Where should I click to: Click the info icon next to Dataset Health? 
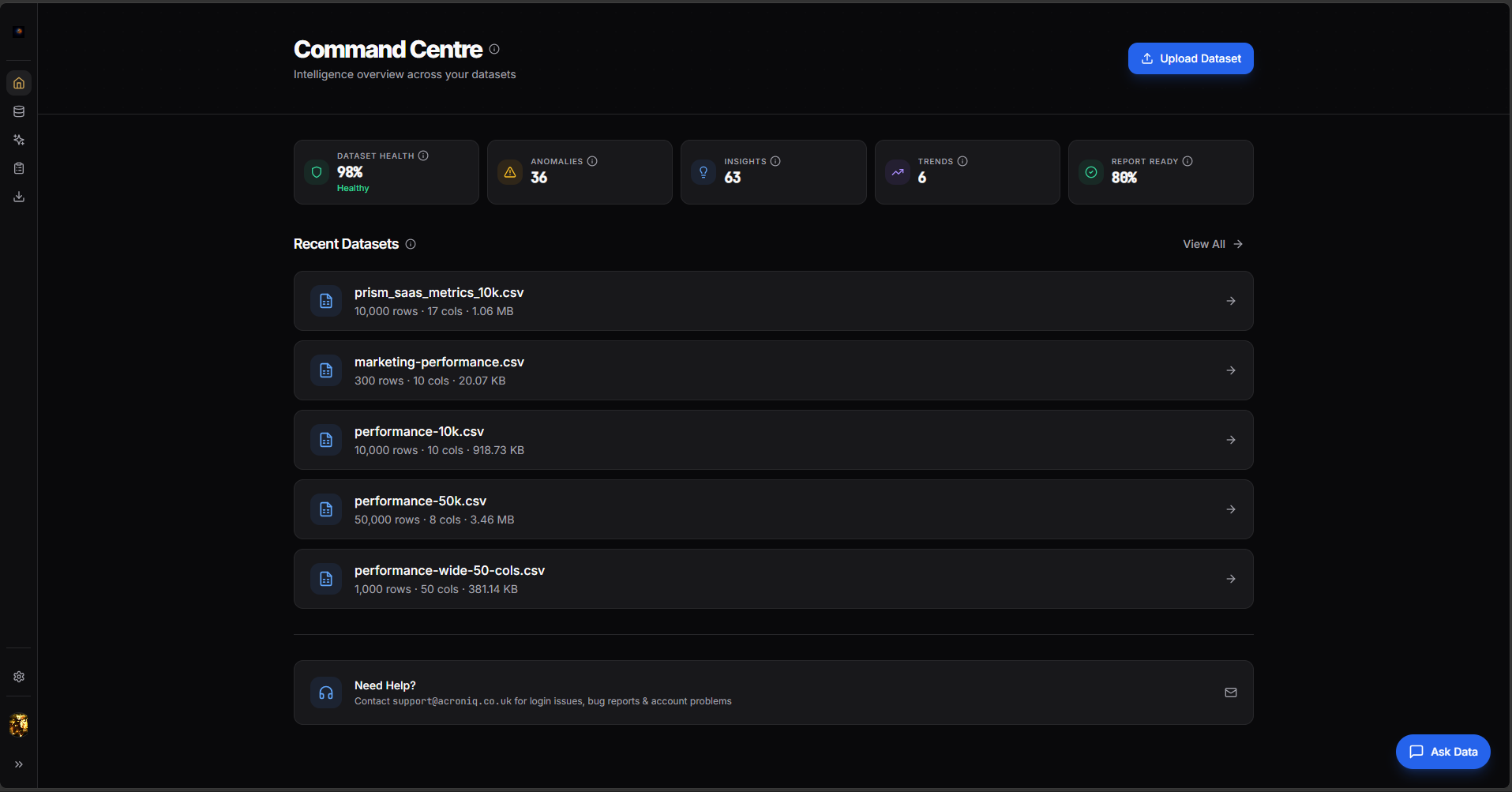(423, 156)
